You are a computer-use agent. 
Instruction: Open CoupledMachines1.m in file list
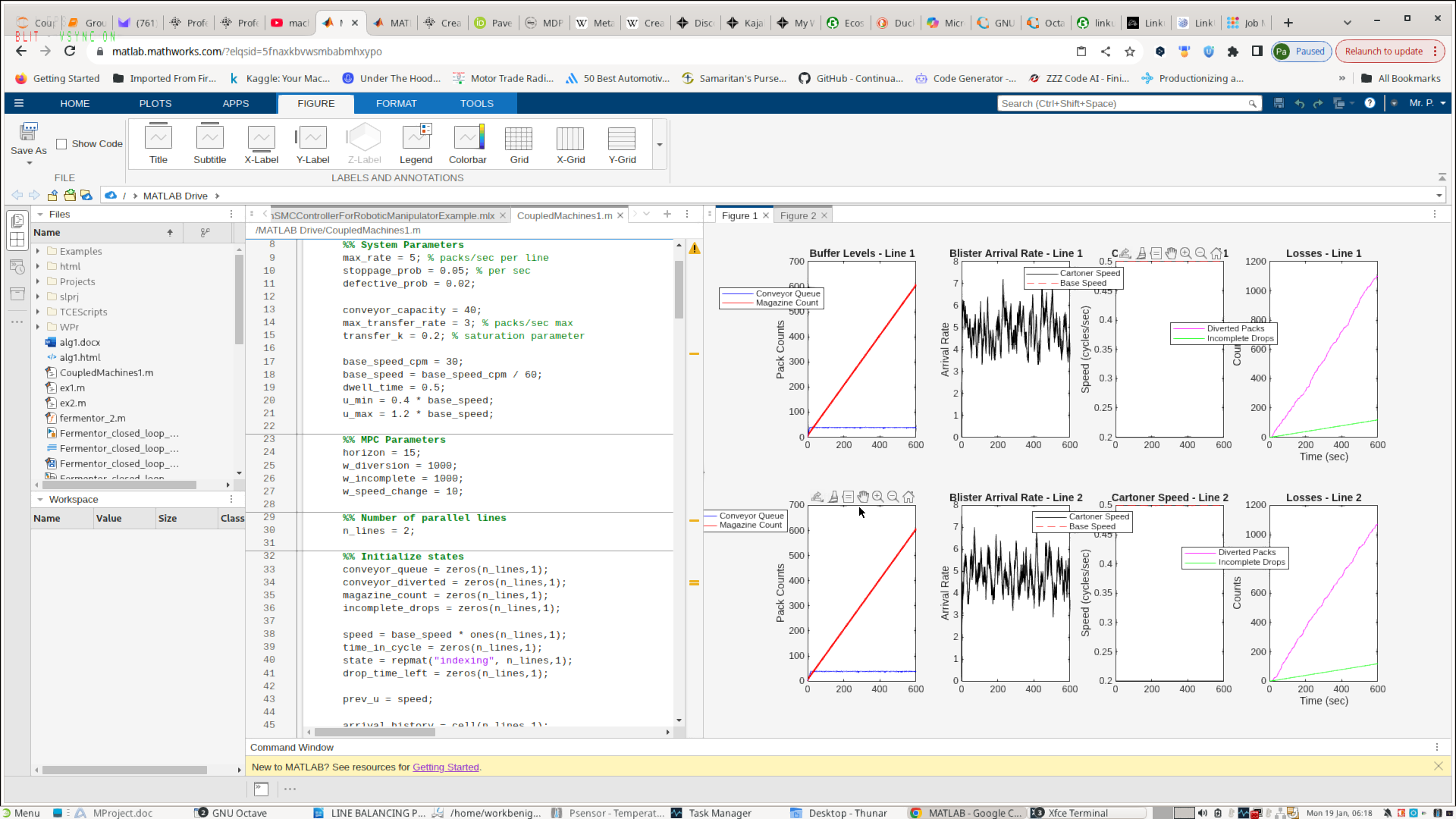(106, 373)
